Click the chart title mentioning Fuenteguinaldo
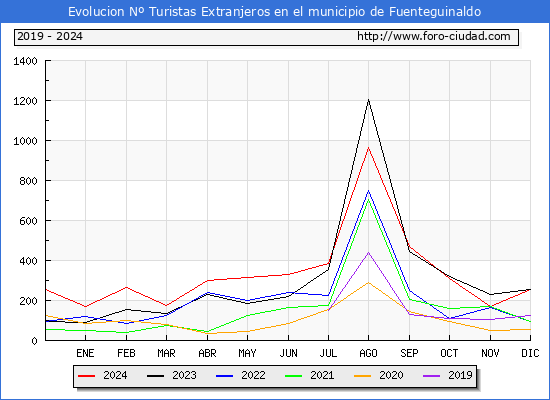The height and width of the screenshot is (400, 550). [274, 12]
